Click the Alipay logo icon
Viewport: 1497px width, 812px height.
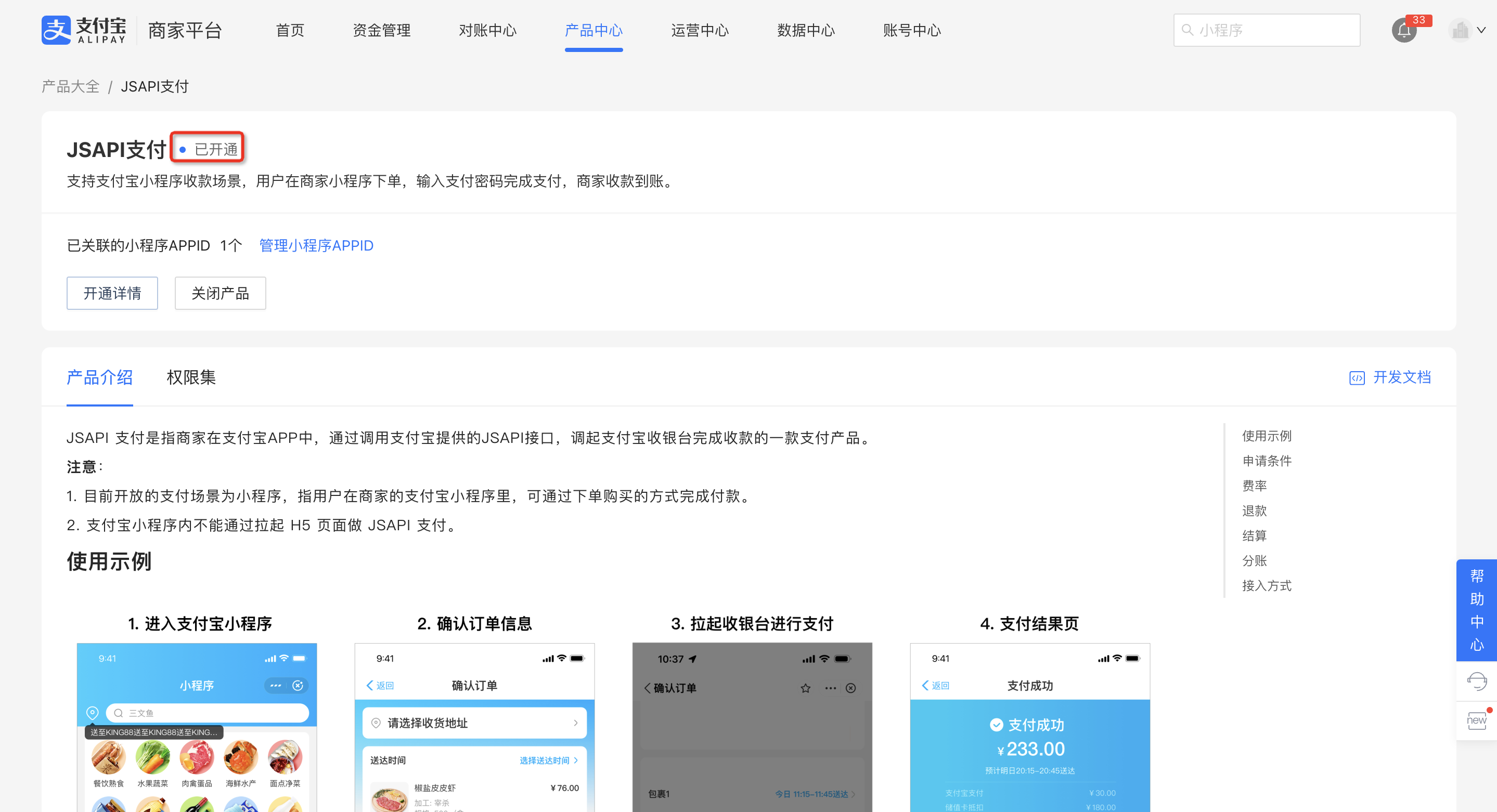point(56,30)
